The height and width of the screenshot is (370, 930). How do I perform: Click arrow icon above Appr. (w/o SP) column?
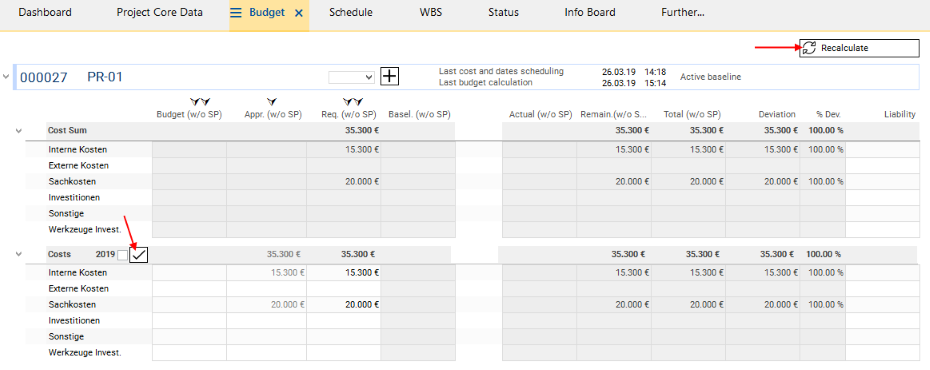(272, 103)
